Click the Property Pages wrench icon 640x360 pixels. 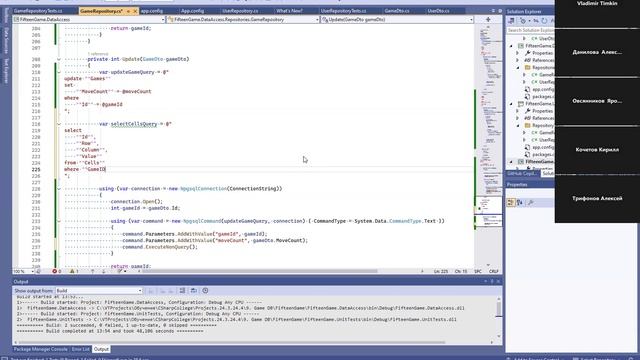(531, 203)
